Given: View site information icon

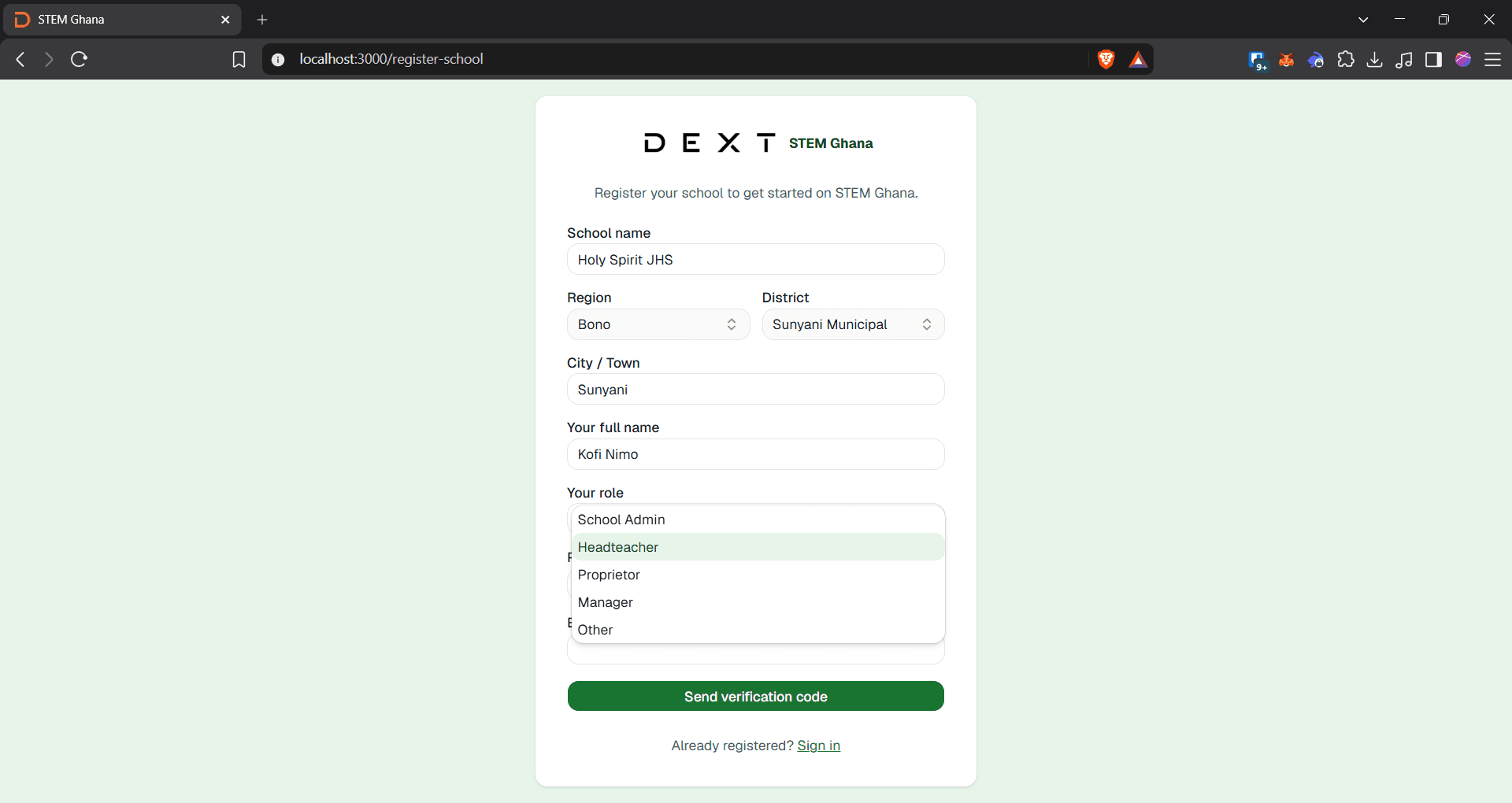Looking at the screenshot, I should click(278, 59).
